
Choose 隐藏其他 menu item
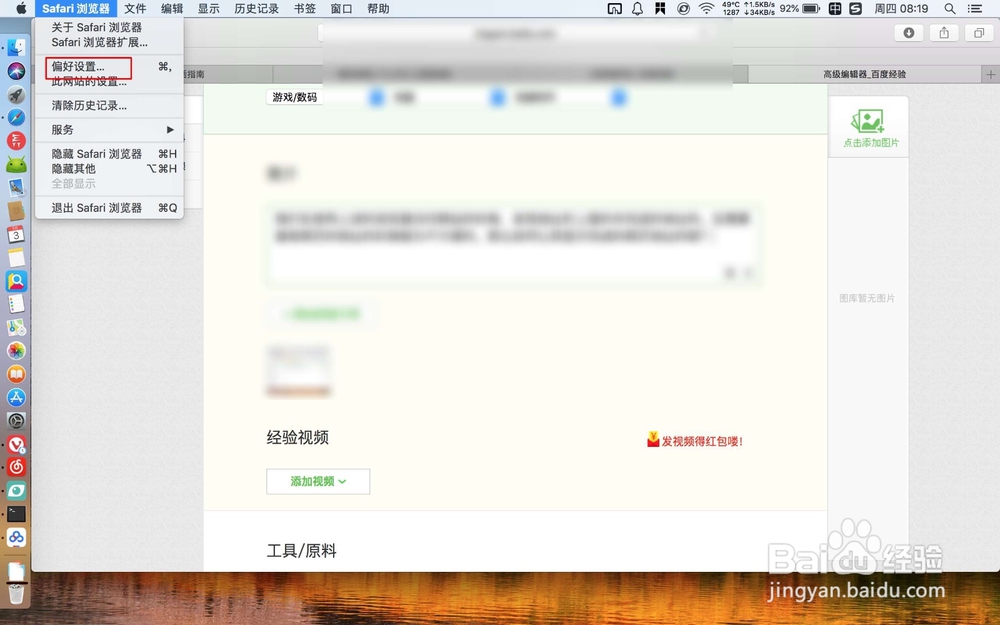109,168
